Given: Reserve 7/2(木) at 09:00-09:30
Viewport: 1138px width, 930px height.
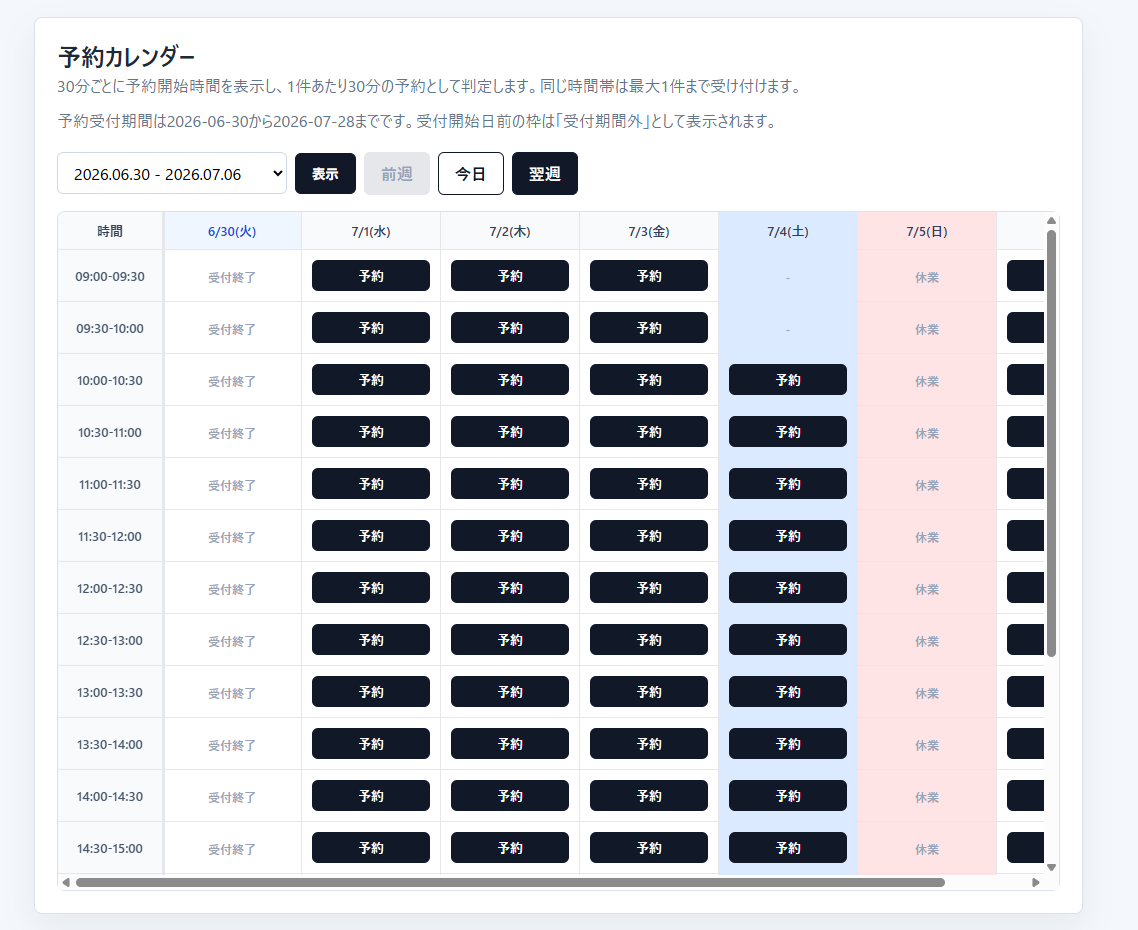Looking at the screenshot, I should click(509, 276).
